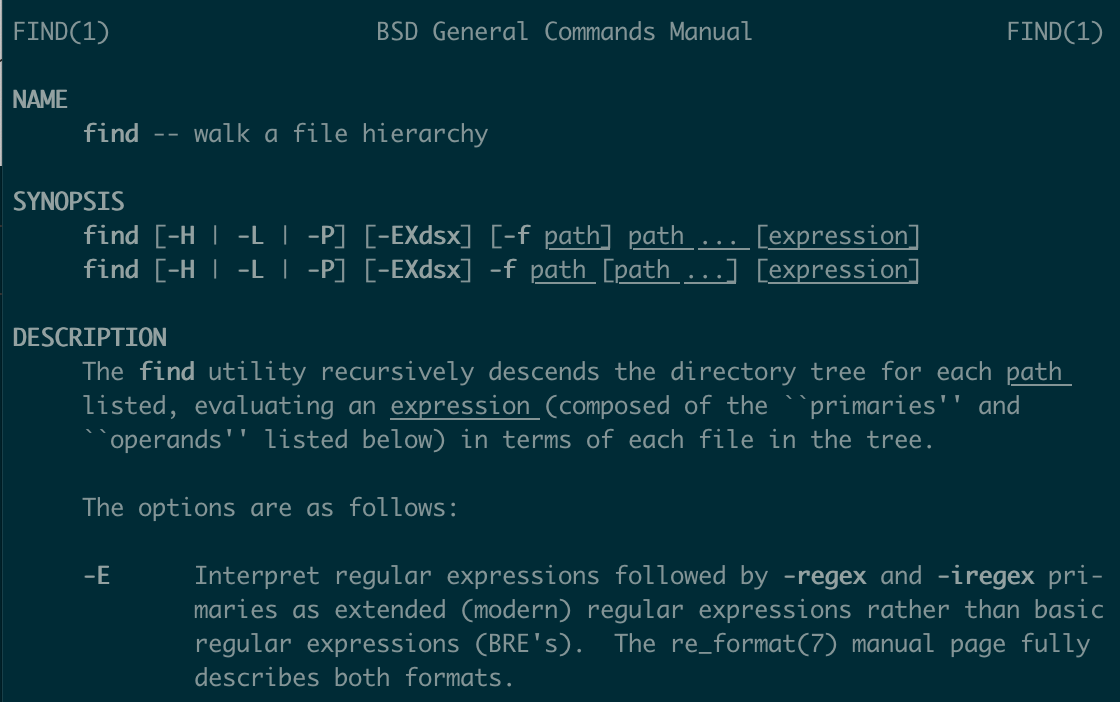The height and width of the screenshot is (702, 1120).
Task: Click the -E option label
Action: pyautogui.click(x=96, y=576)
